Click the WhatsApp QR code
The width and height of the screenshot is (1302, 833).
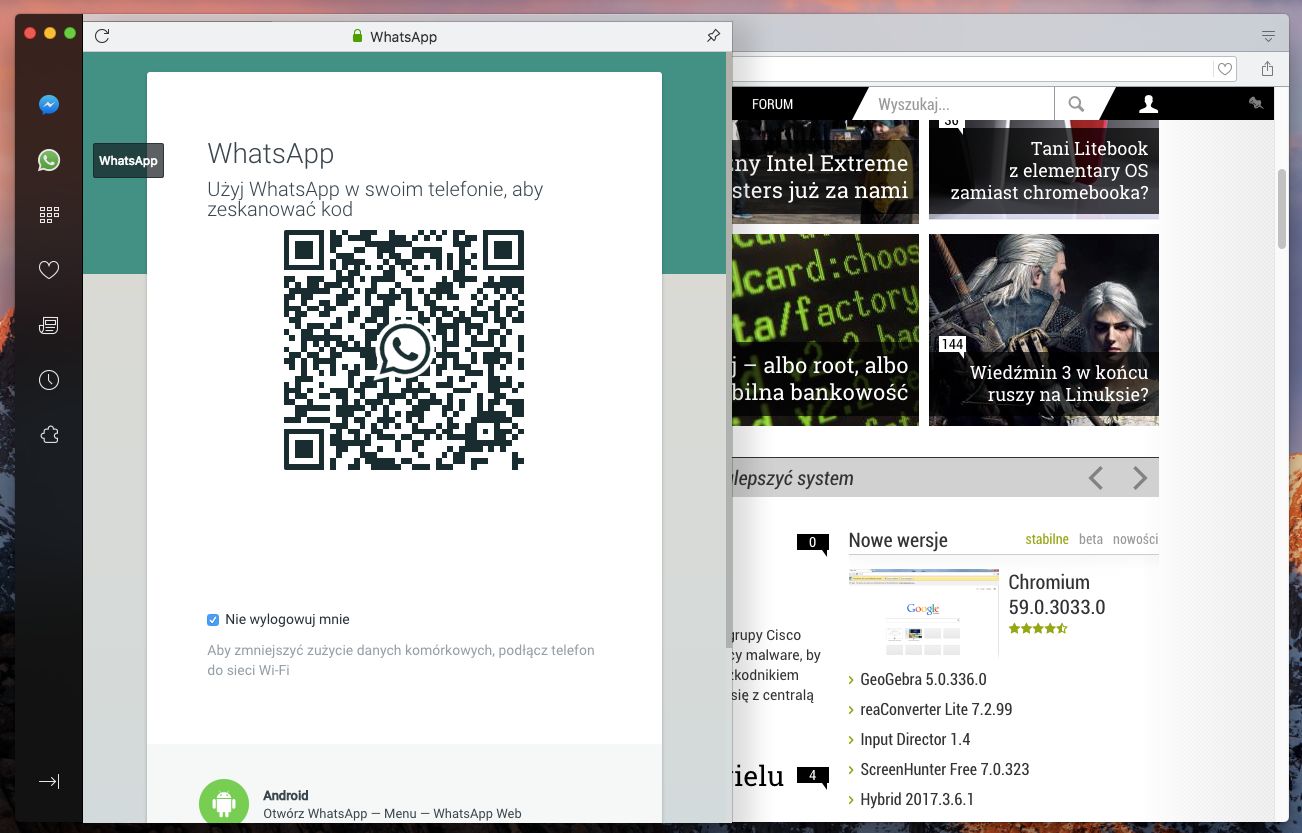404,350
